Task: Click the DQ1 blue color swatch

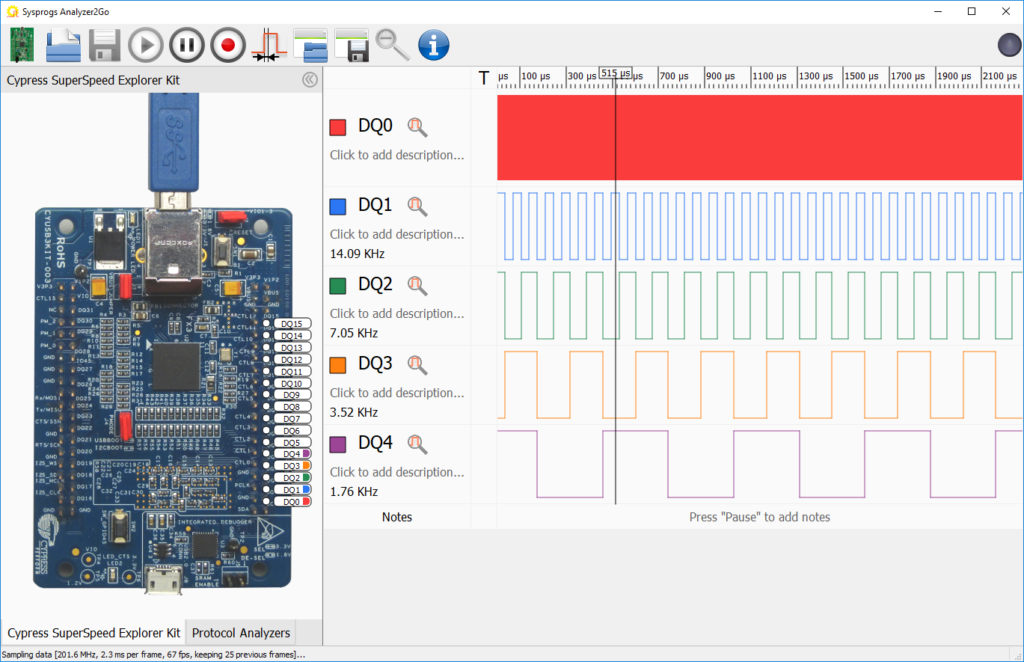Action: coord(338,207)
